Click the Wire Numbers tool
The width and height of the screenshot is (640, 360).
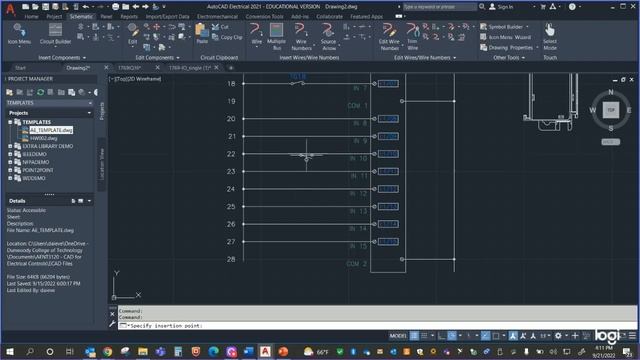[x=301, y=37]
